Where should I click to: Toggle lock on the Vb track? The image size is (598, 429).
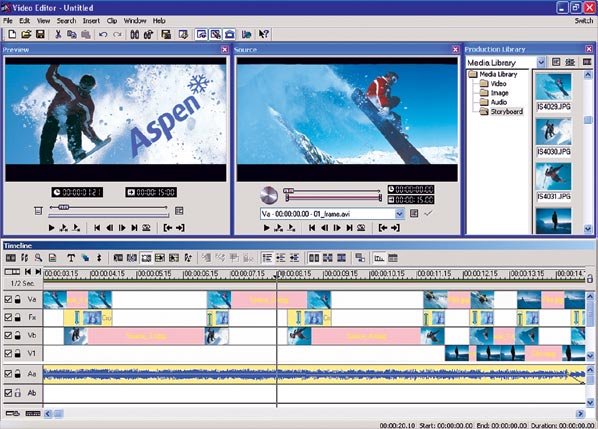[18, 335]
